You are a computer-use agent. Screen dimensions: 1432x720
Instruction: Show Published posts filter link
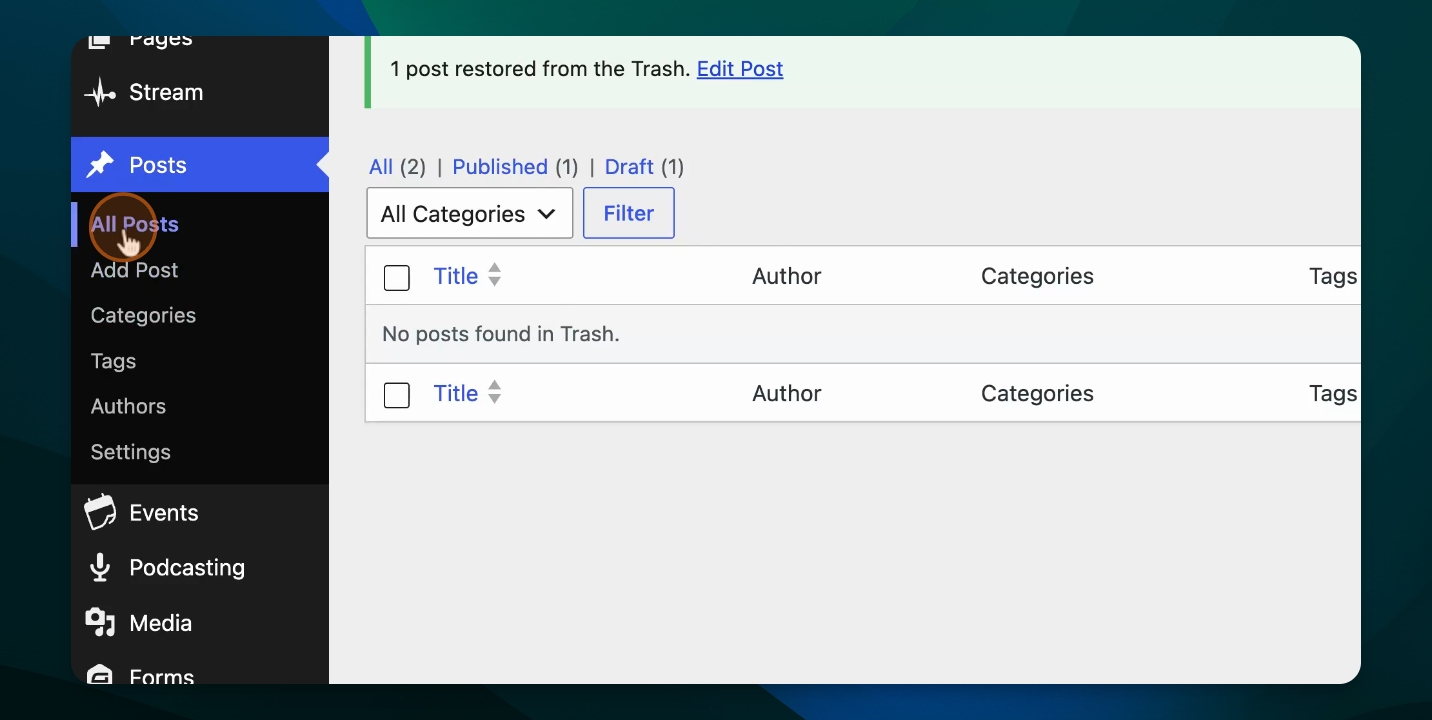(500, 167)
